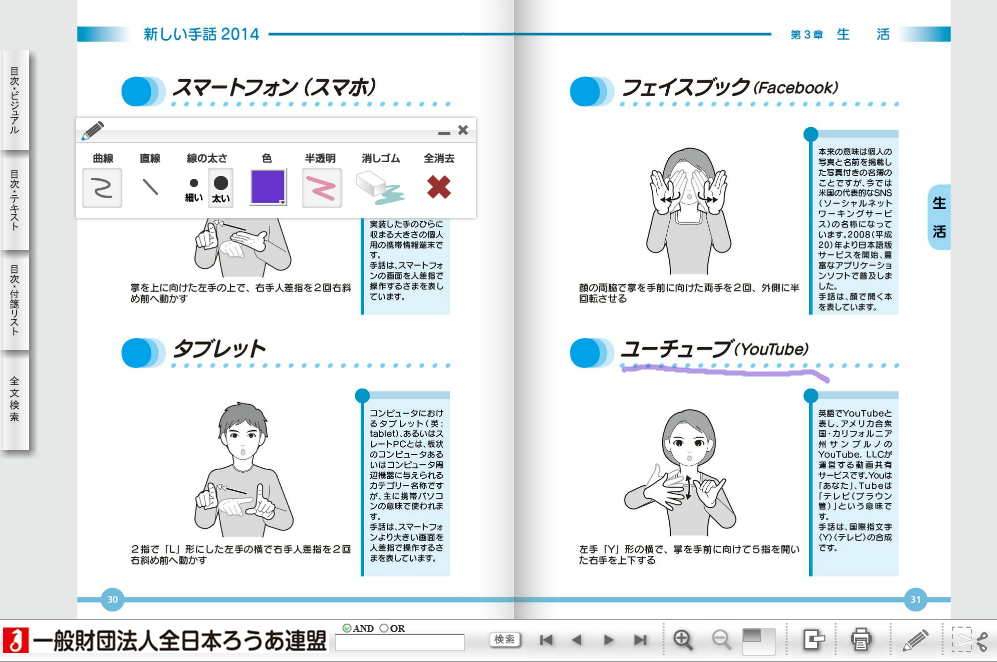The width and height of the screenshot is (997, 662).
Task: Click the search text input field
Action: point(400,643)
